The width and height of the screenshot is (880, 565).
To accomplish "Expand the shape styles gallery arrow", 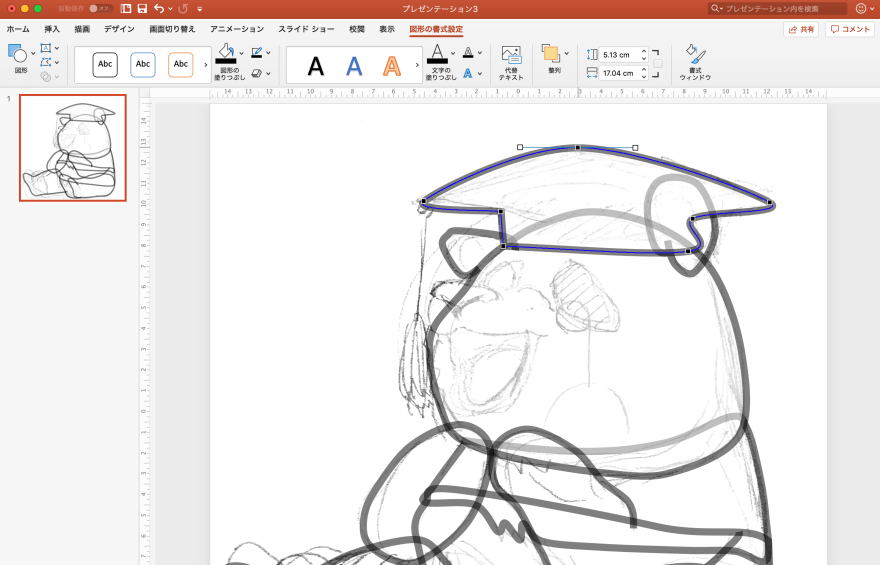I will (x=206, y=65).
